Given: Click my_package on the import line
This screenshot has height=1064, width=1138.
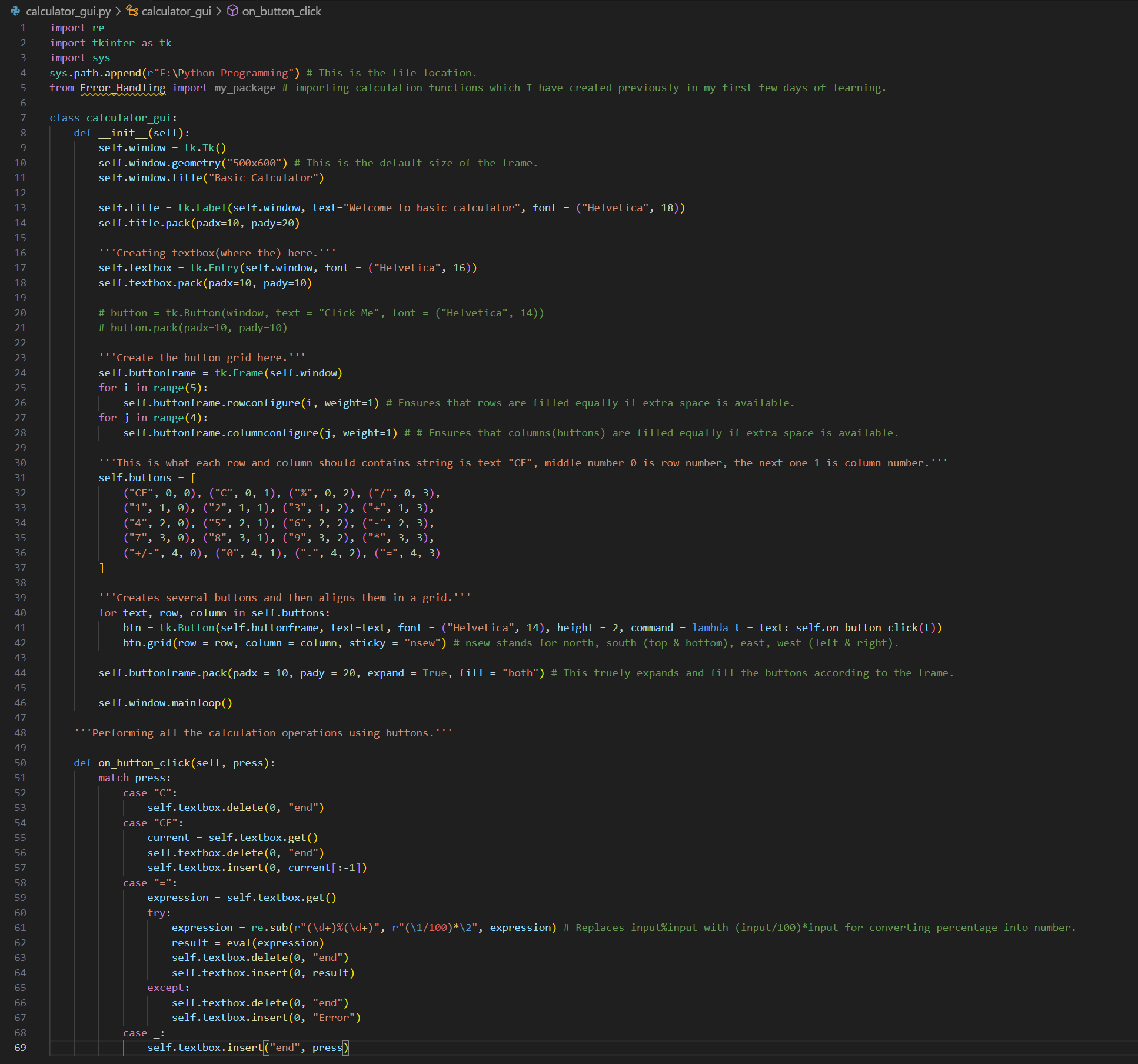Looking at the screenshot, I should pos(244,88).
